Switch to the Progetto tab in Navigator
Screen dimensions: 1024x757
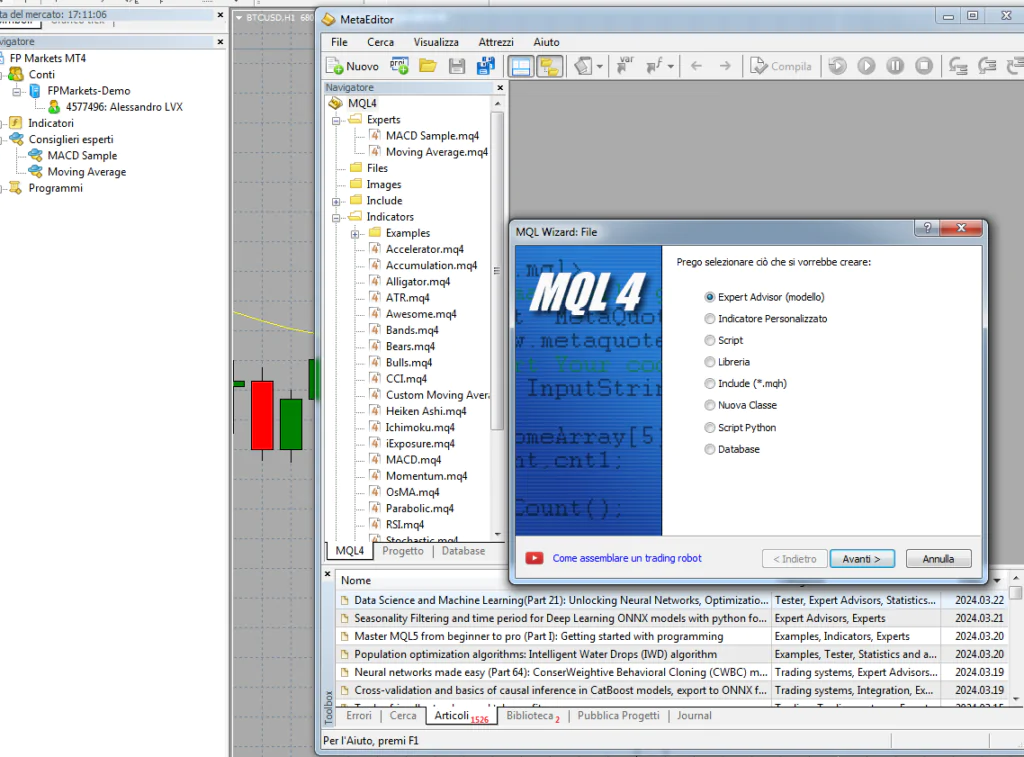click(403, 551)
